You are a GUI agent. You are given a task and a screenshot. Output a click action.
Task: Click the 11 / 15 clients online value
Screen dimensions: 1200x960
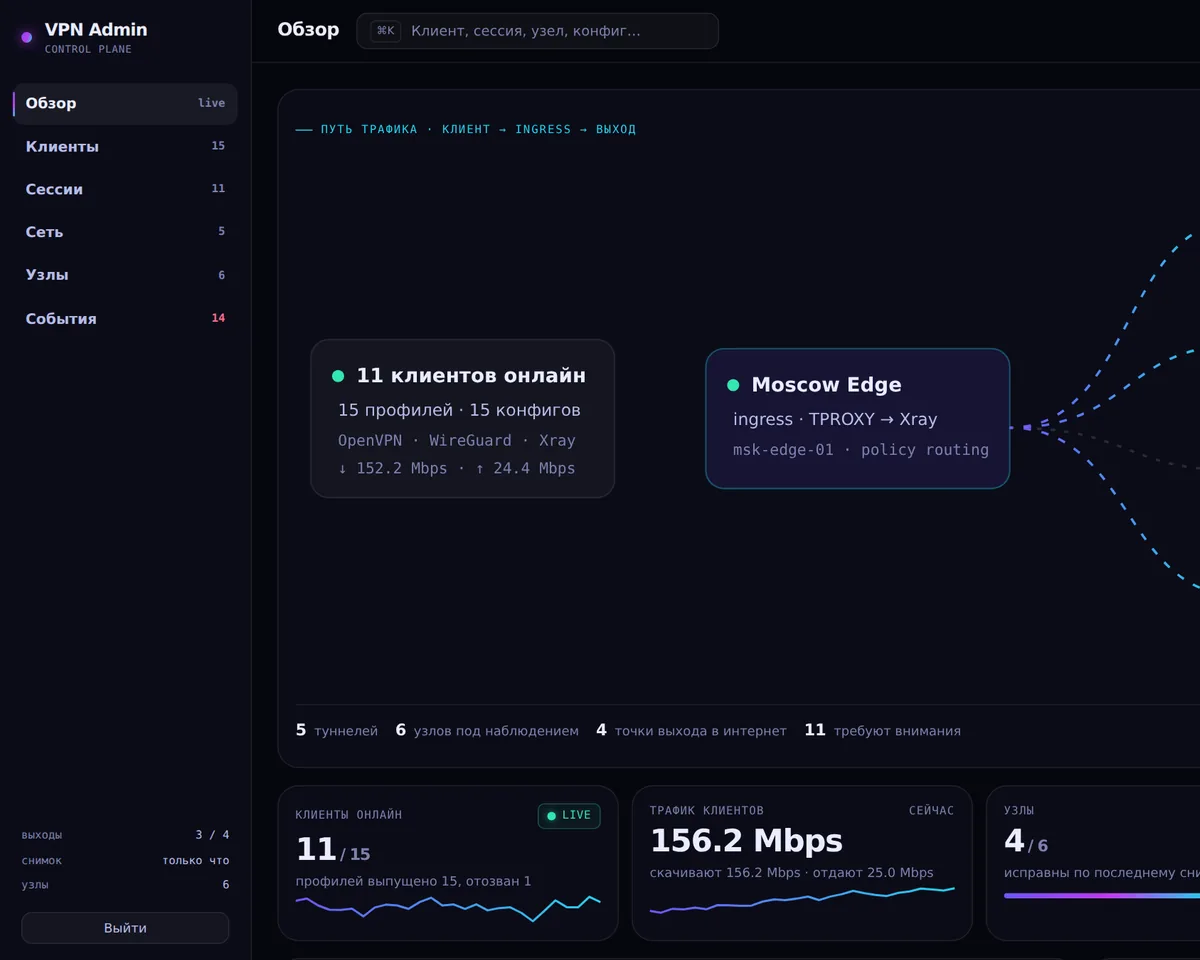point(333,850)
